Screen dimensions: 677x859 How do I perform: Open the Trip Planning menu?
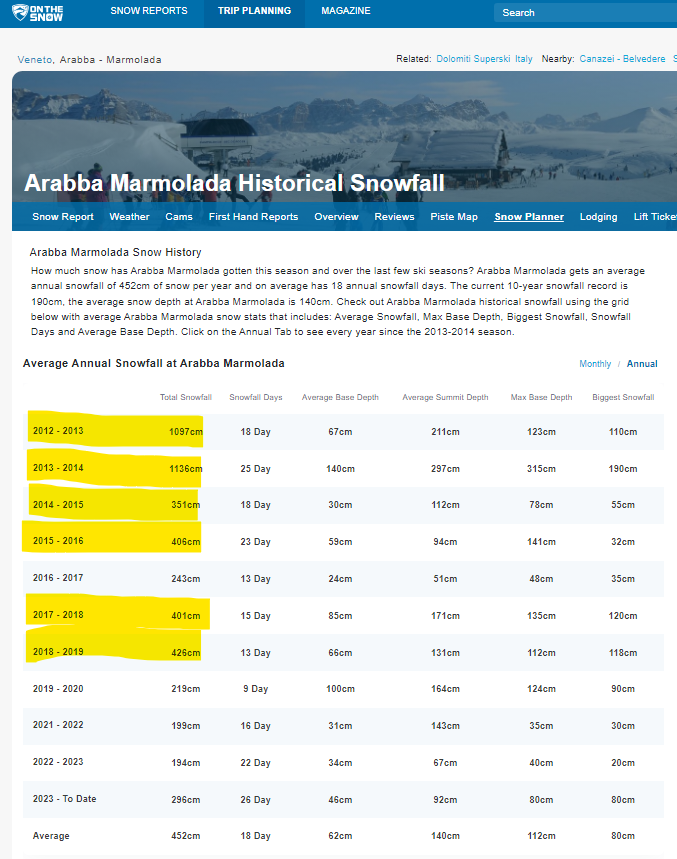tap(254, 11)
